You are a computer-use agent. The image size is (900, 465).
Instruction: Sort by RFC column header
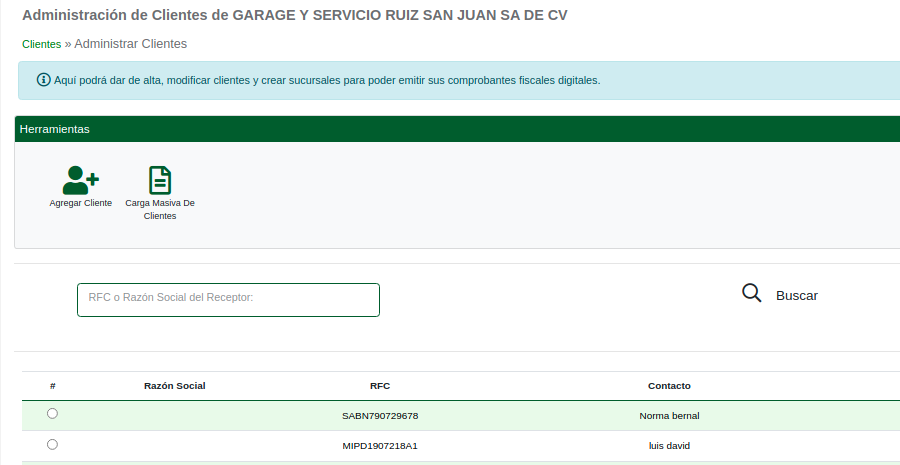[380, 386]
